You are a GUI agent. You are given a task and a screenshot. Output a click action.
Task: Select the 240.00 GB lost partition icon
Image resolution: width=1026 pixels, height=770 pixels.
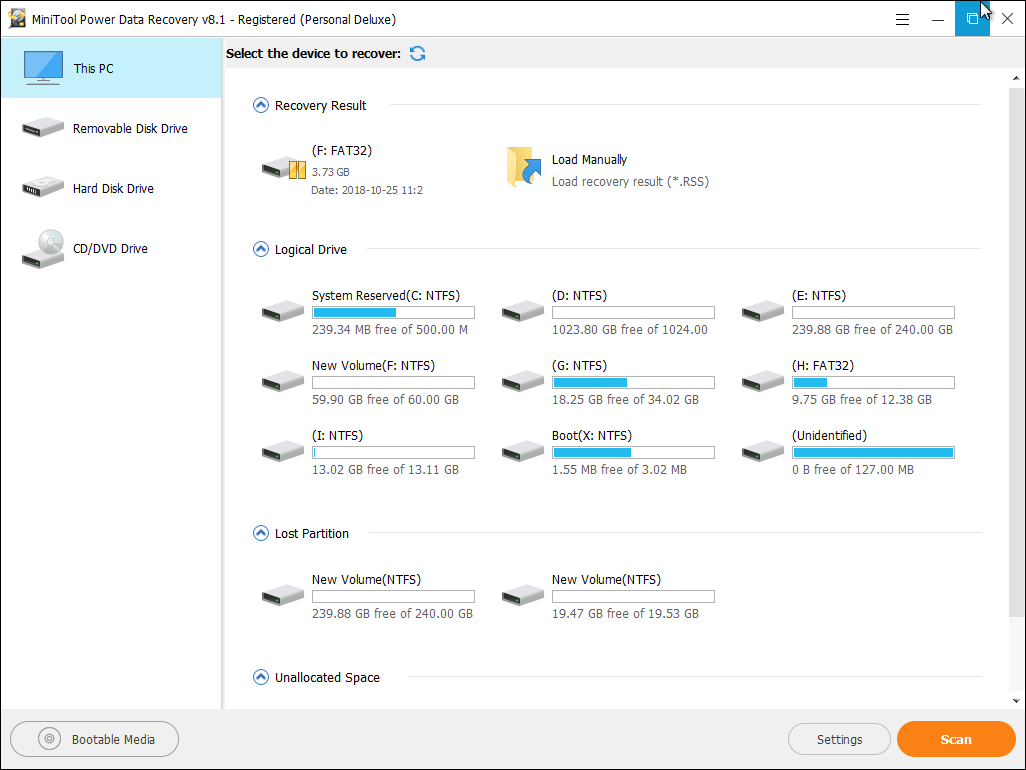tap(283, 595)
